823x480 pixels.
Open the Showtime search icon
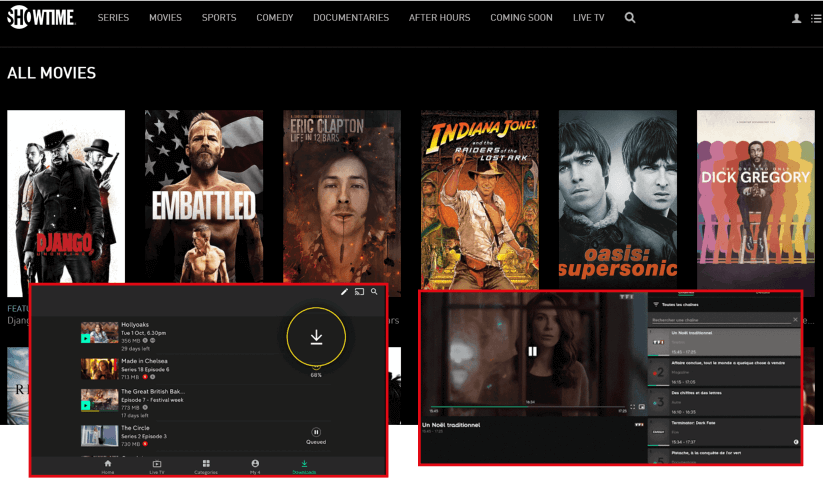[630, 18]
